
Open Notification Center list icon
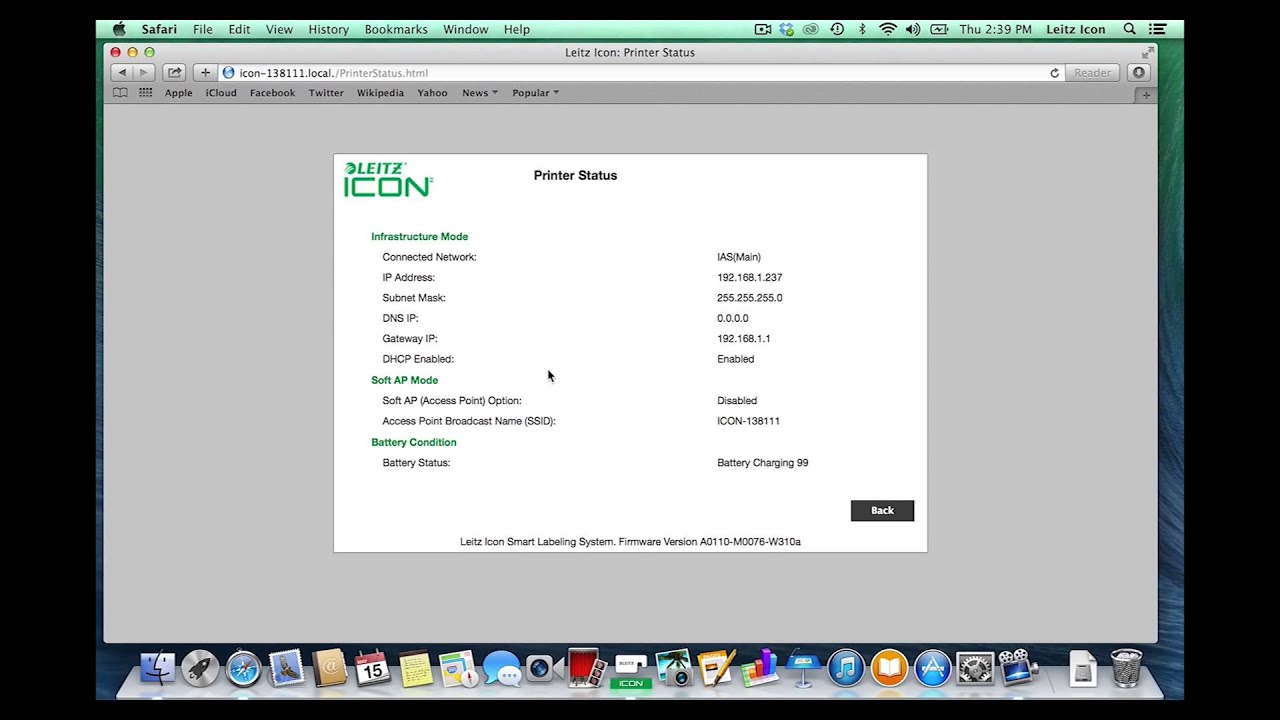[x=1157, y=29]
